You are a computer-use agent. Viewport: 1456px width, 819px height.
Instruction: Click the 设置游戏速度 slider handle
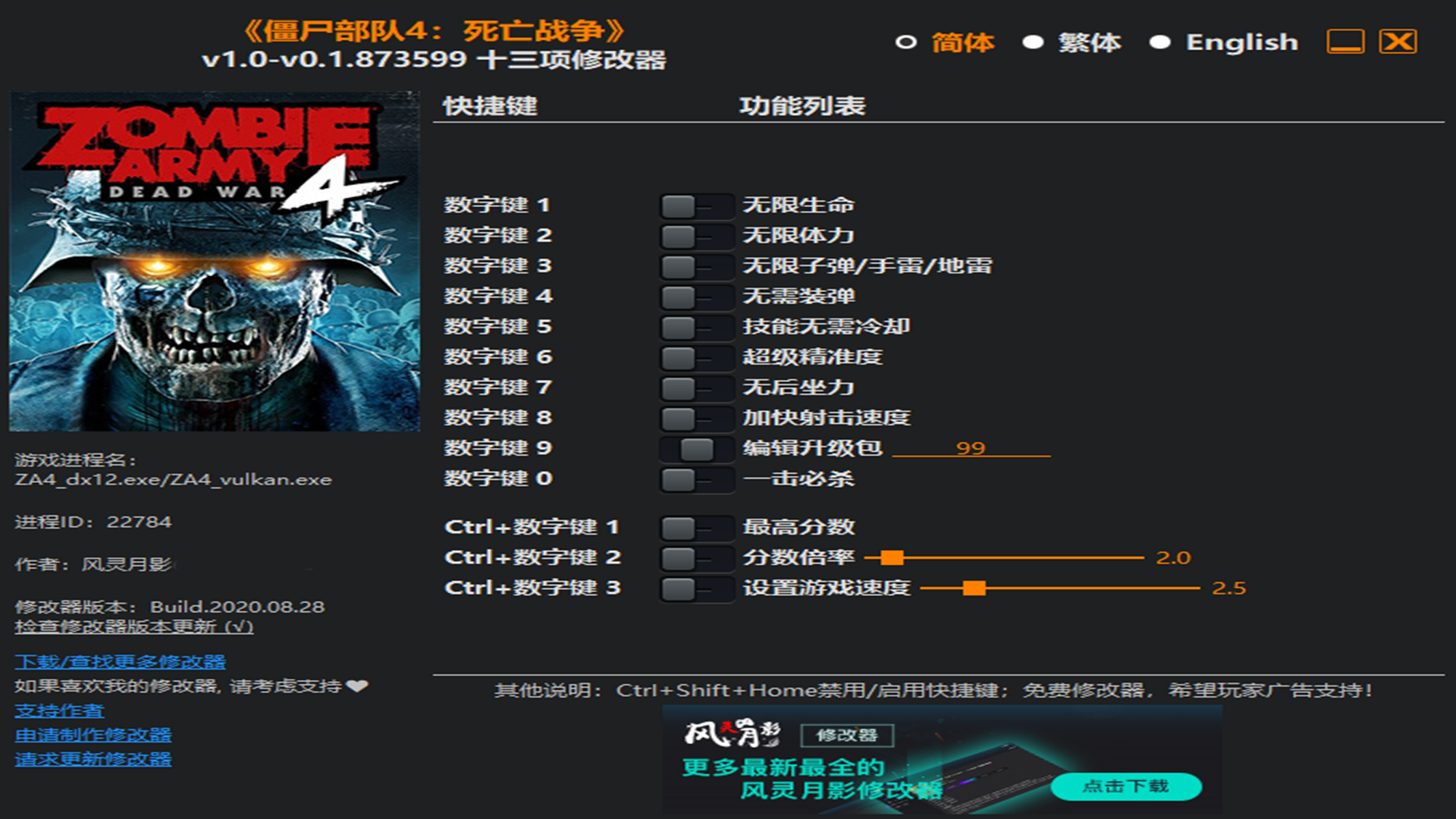(x=974, y=588)
